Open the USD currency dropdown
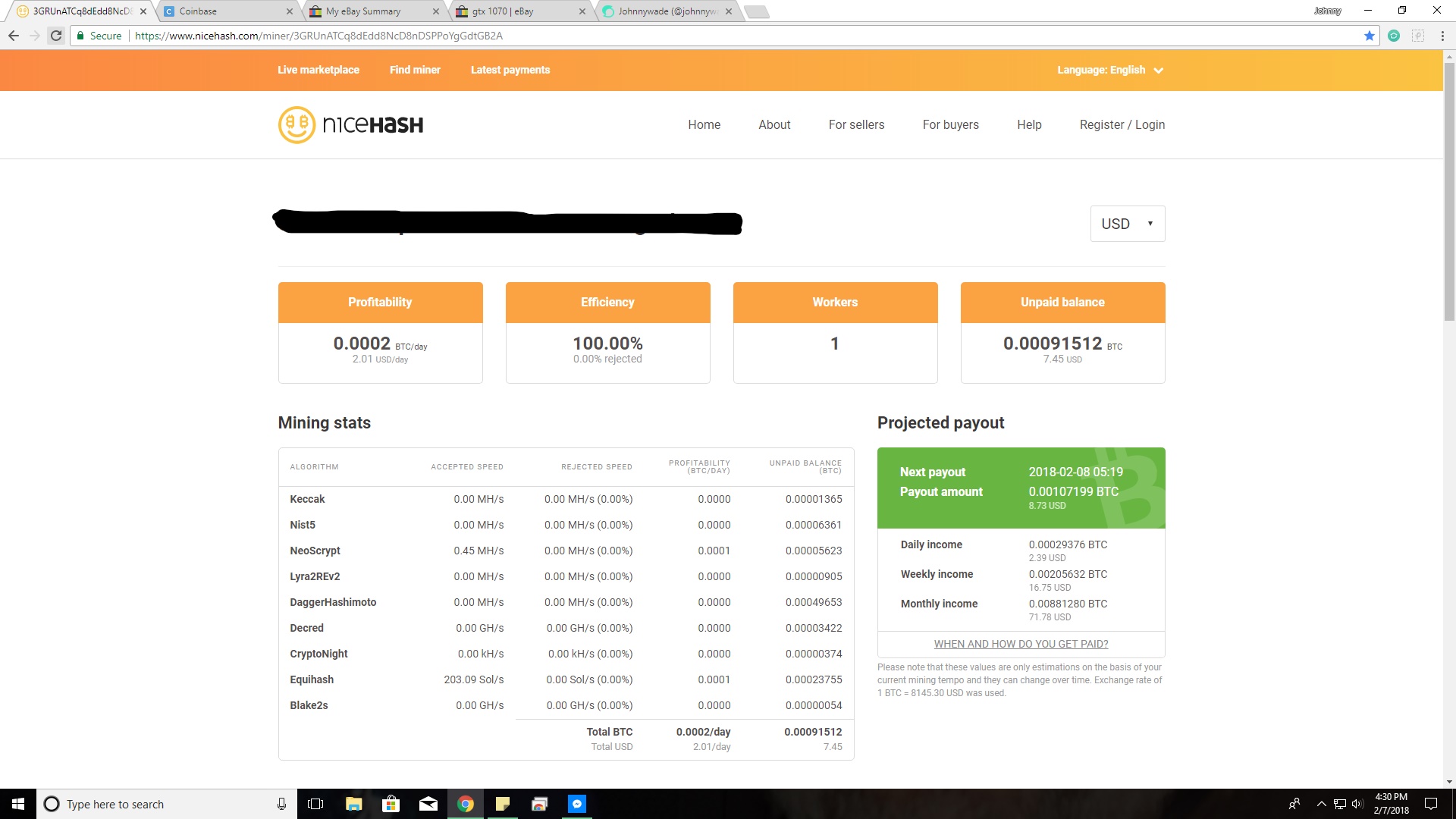This screenshot has width=1456, height=819. [x=1127, y=223]
